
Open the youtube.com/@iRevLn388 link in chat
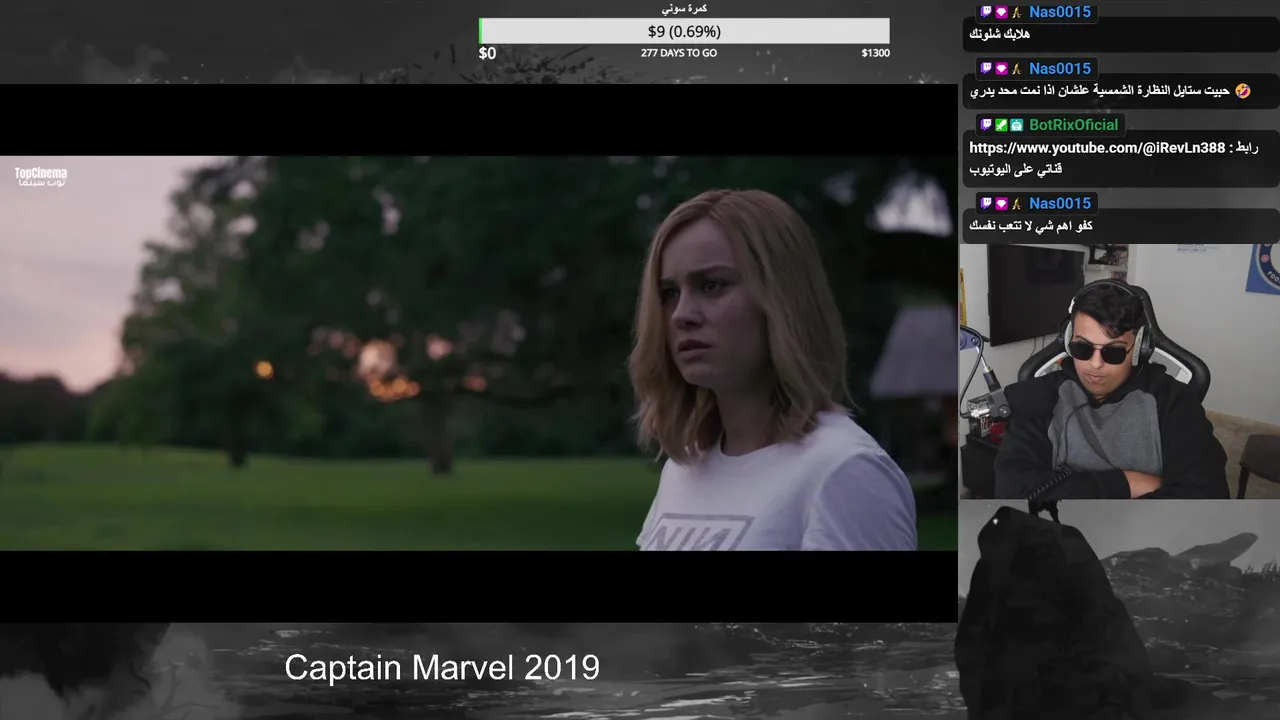pyautogui.click(x=1097, y=148)
